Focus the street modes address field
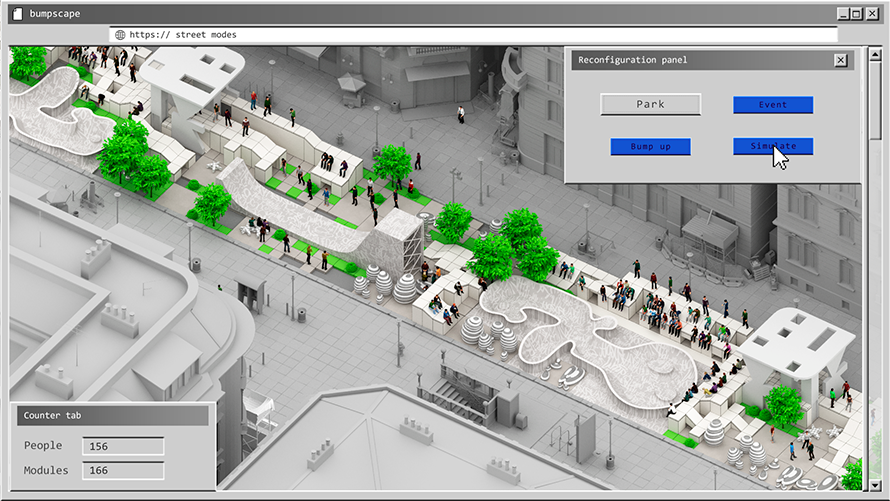This screenshot has width=890, height=501. pyautogui.click(x=473, y=35)
